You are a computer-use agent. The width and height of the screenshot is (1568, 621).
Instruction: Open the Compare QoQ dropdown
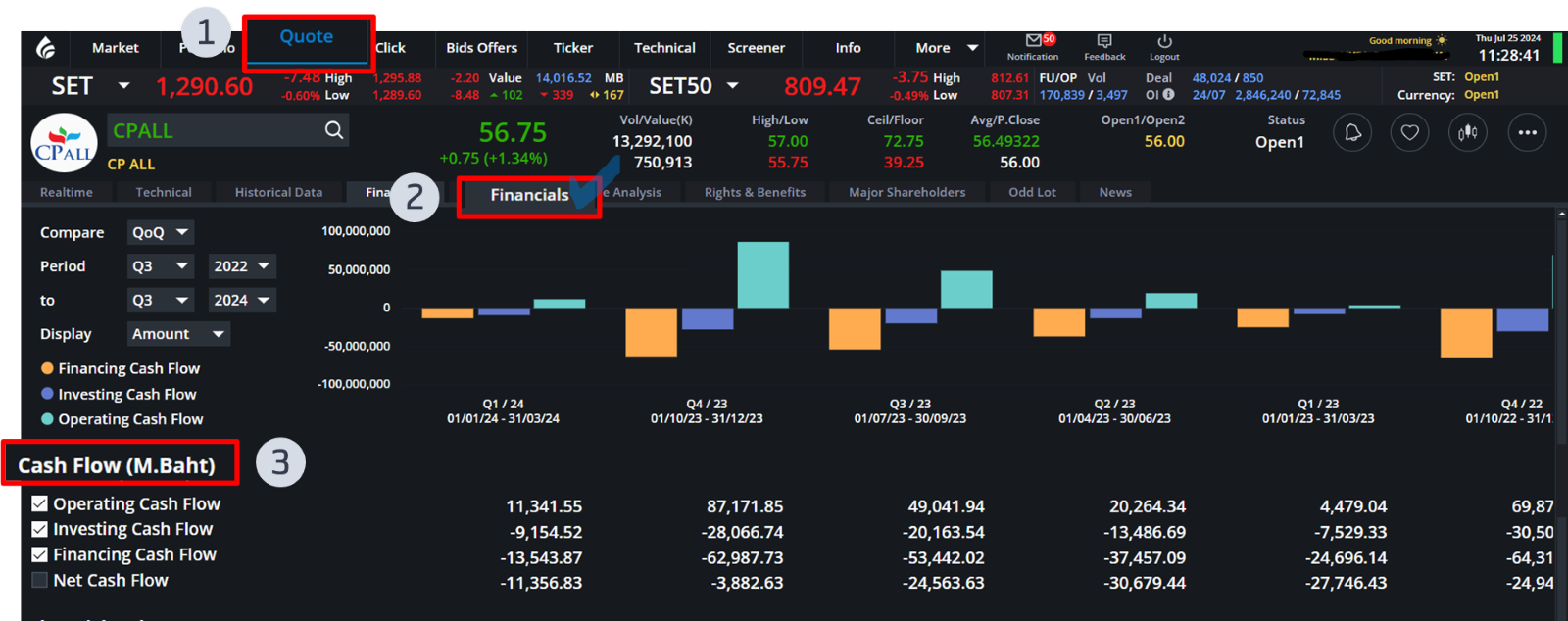[x=161, y=232]
